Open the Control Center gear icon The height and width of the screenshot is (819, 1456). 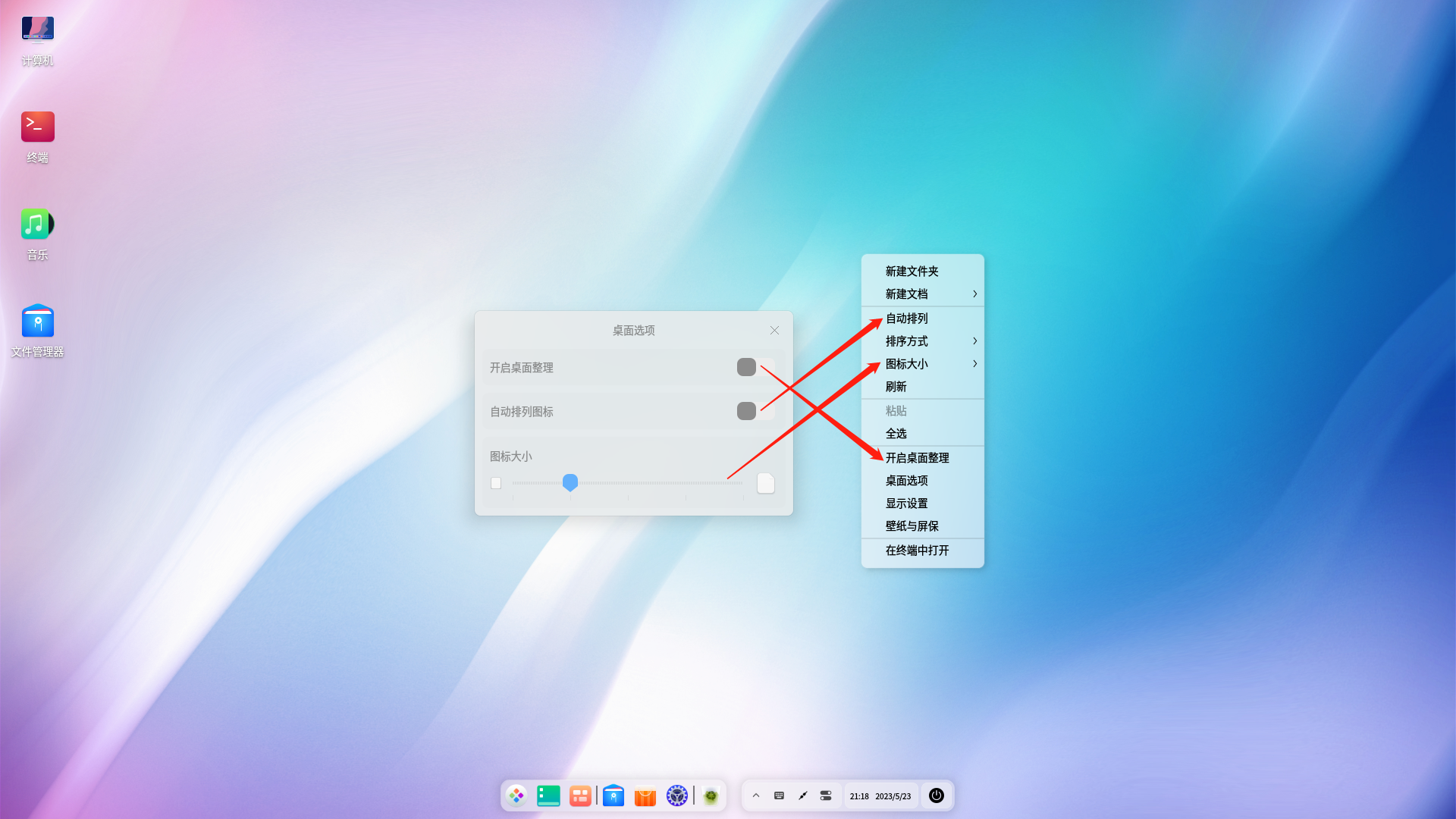(676, 795)
